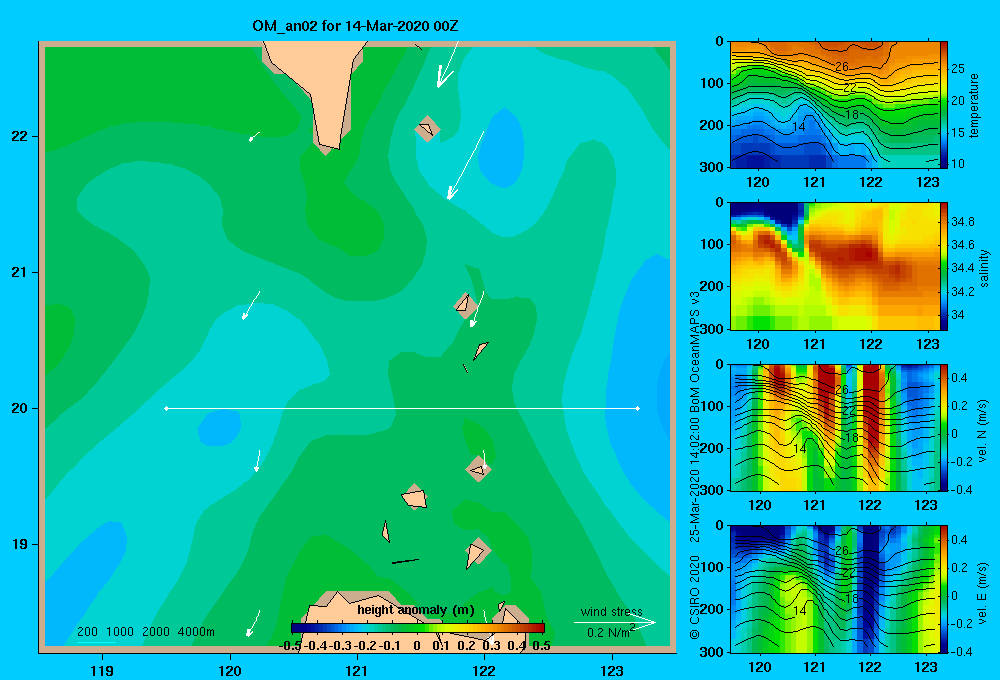Select the west endpoint of the transect line
The image size is (1000, 680).
click(x=166, y=408)
